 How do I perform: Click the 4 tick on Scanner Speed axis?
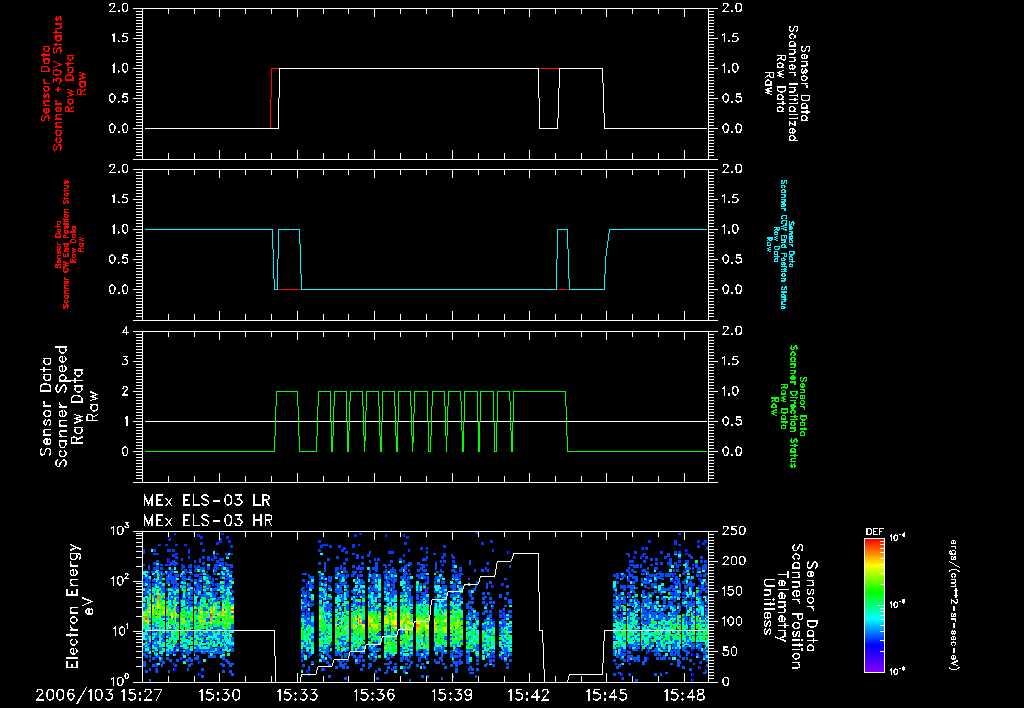125,331
